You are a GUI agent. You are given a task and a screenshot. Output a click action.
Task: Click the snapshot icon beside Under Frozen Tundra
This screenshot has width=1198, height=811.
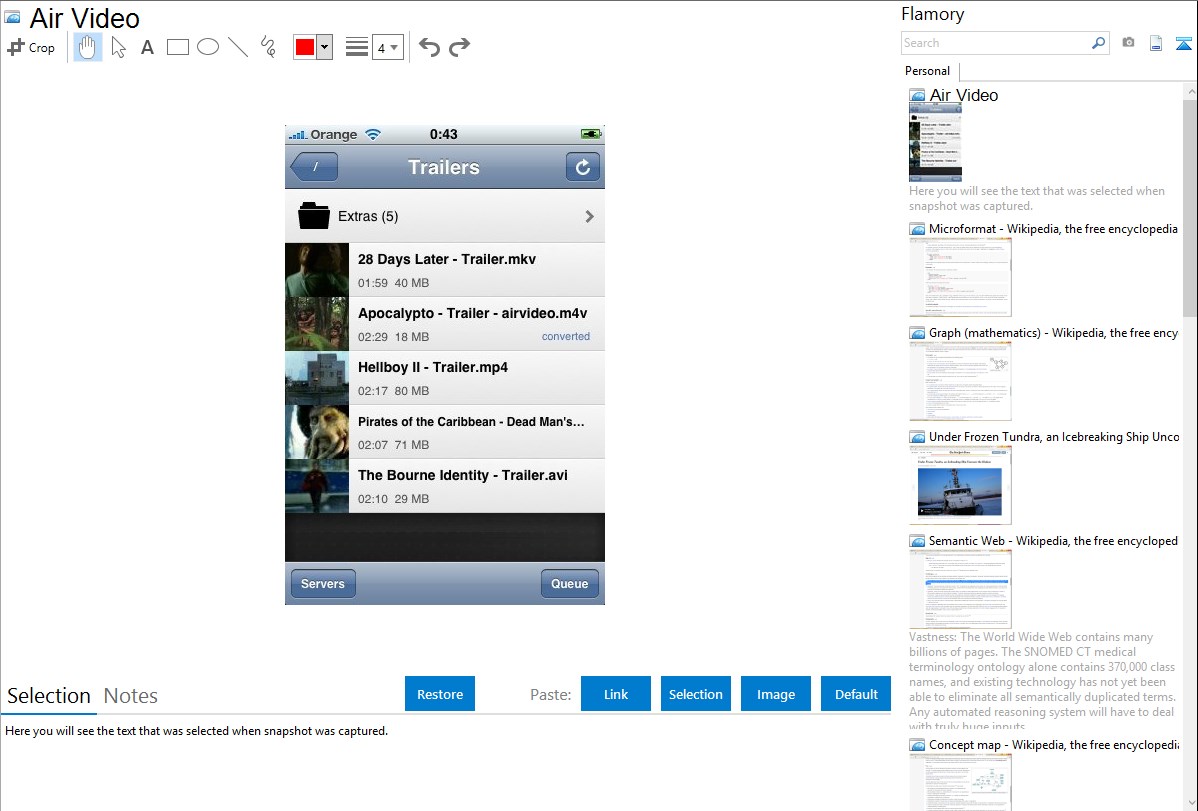(x=917, y=437)
